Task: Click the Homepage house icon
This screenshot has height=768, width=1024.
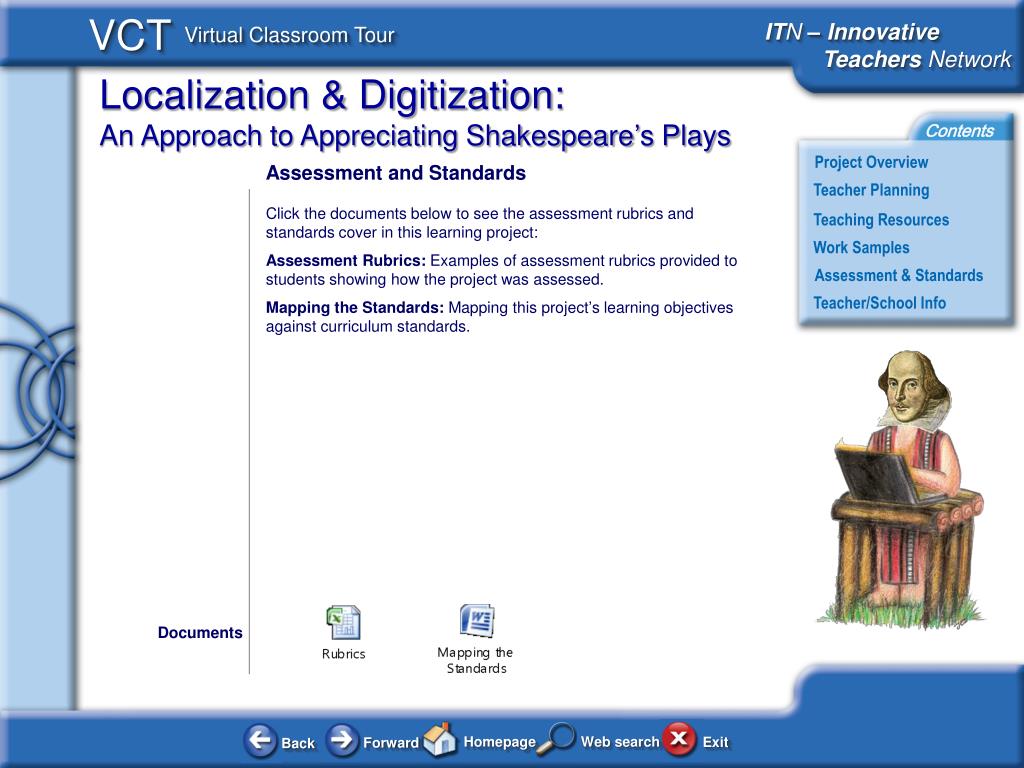Action: coord(440,739)
